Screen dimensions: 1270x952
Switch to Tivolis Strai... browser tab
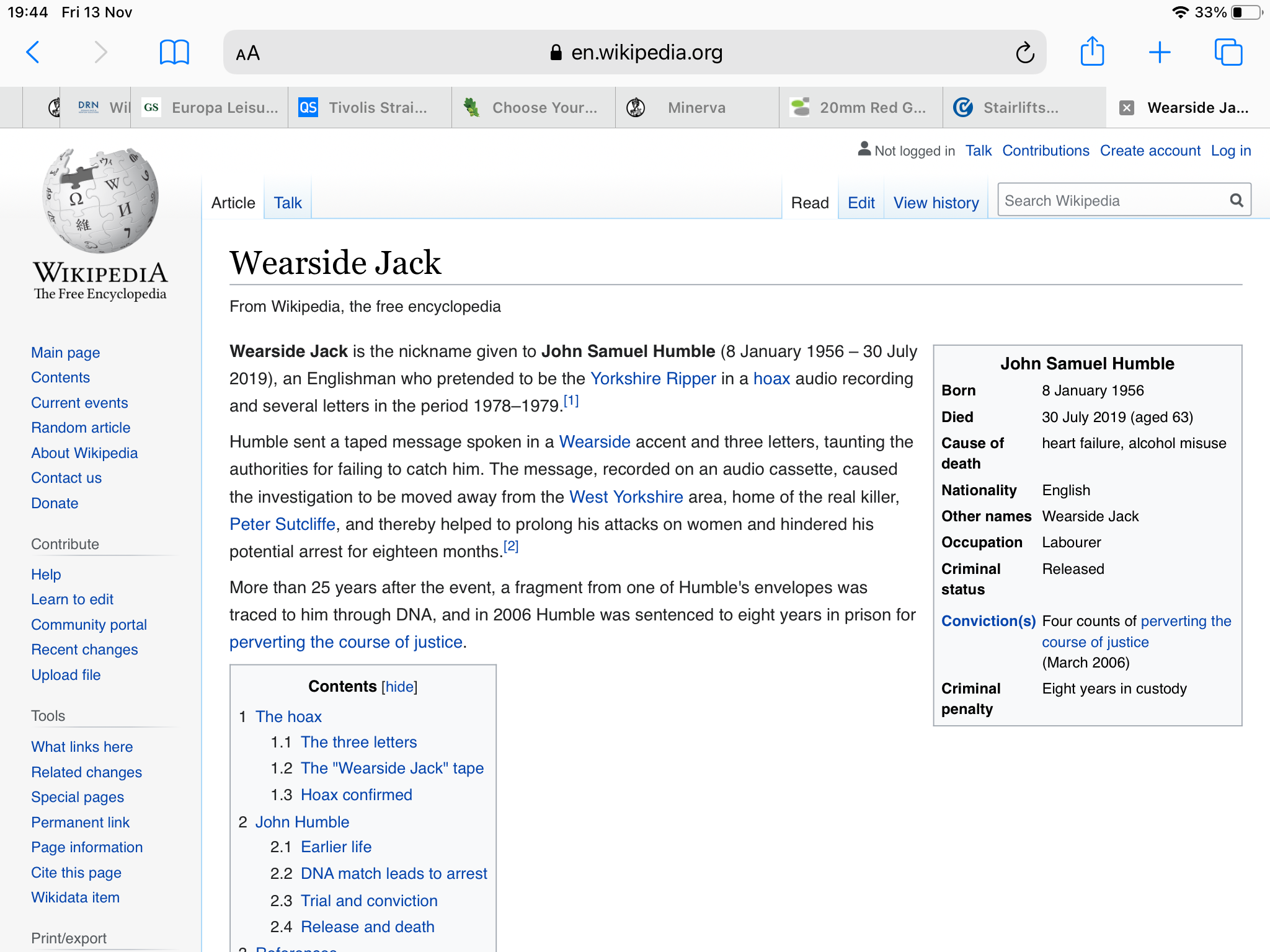(x=370, y=108)
